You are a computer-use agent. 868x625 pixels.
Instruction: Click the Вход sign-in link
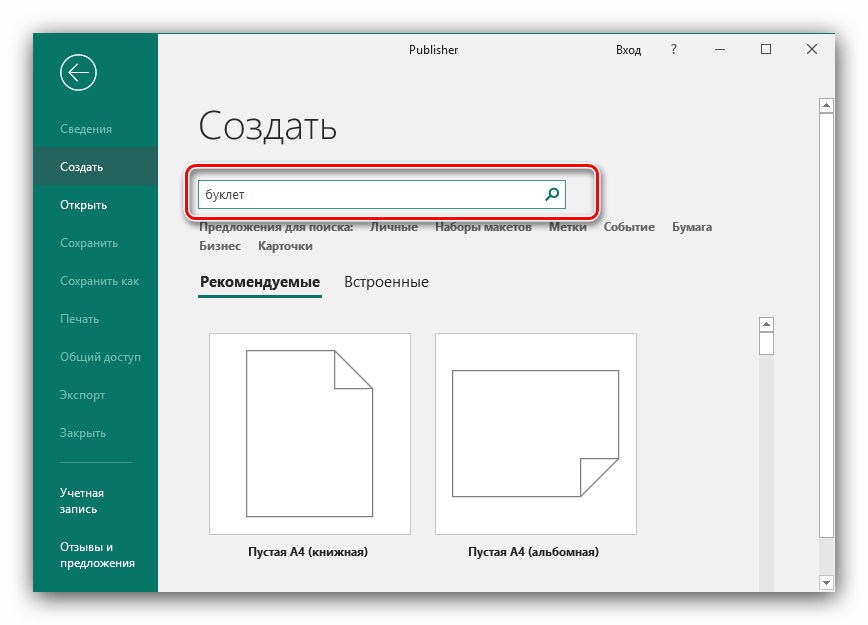tap(628, 49)
